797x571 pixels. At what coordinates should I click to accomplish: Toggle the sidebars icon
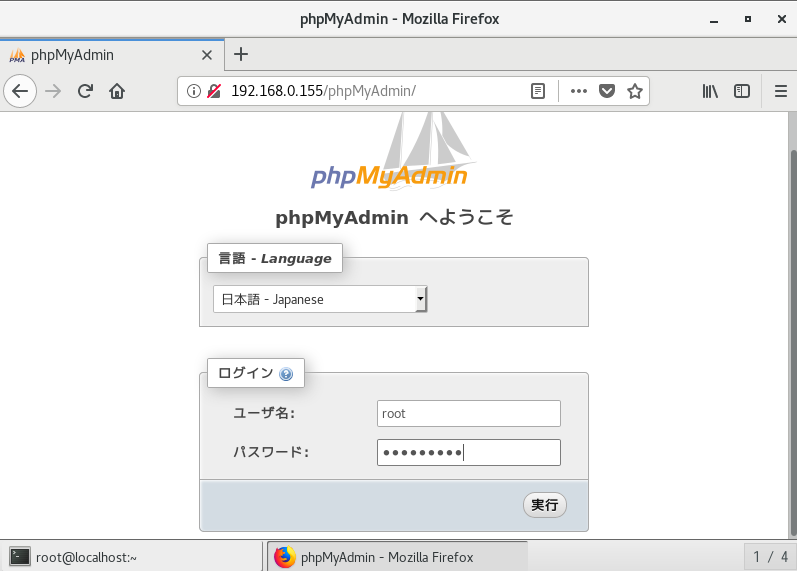(x=742, y=91)
